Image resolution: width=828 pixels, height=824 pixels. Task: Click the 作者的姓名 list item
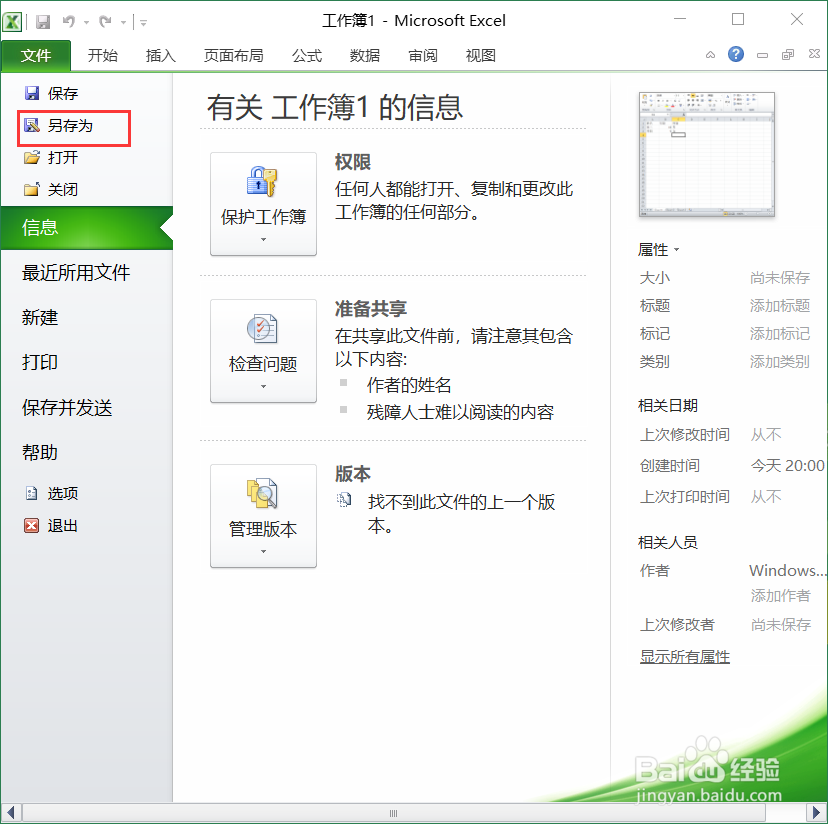pos(409,385)
